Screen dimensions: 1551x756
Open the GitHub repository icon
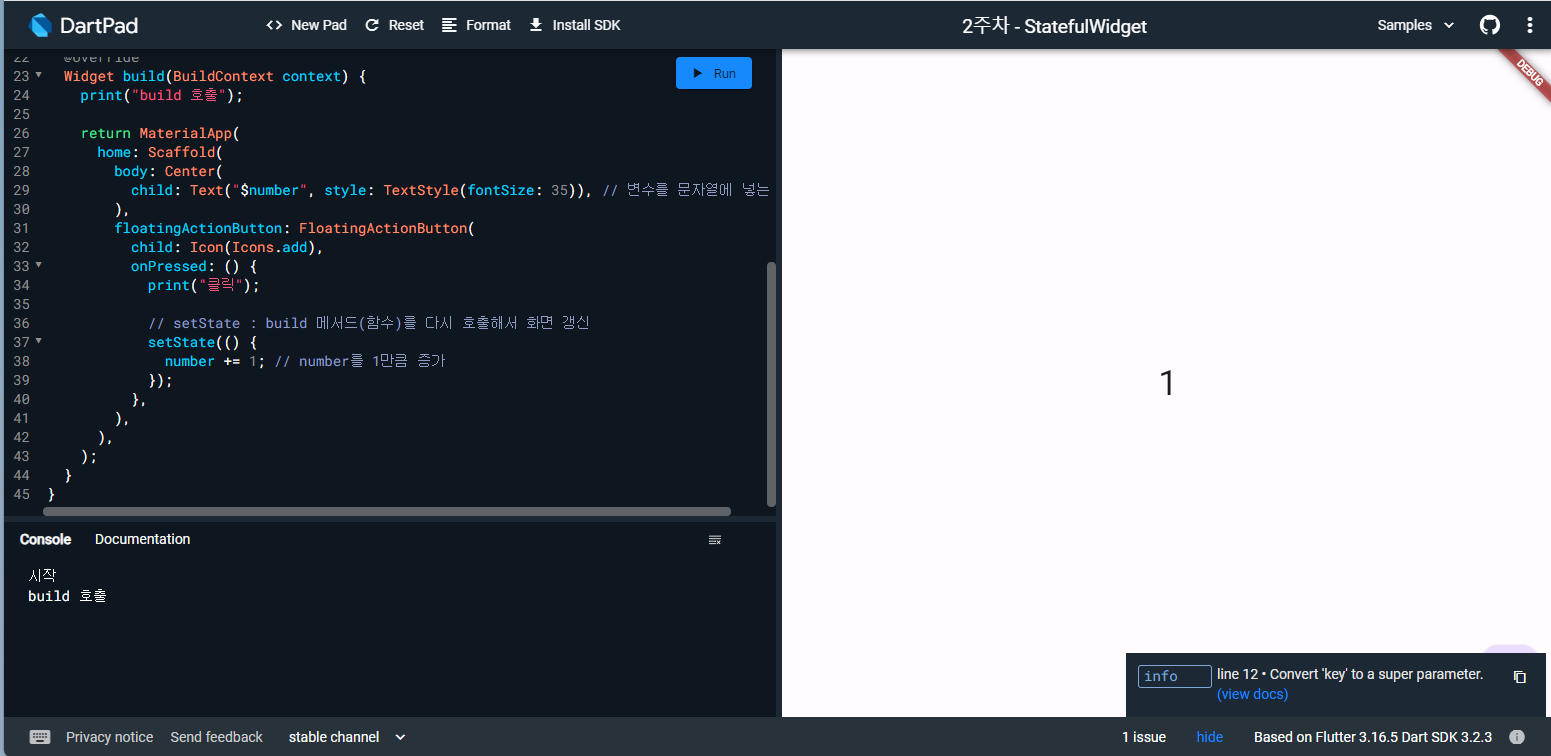click(1490, 25)
